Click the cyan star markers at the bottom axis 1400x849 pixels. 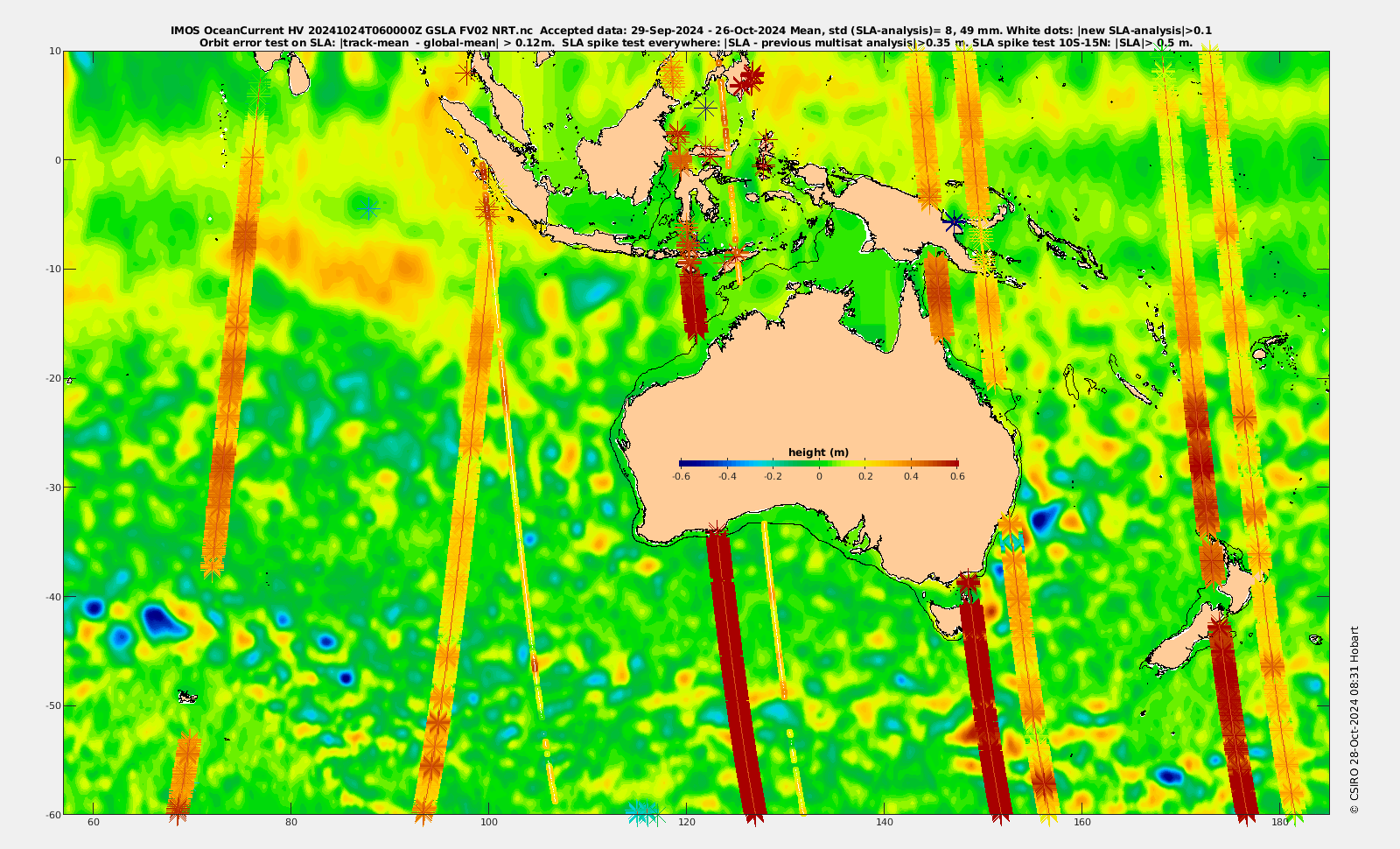pyautogui.click(x=646, y=813)
